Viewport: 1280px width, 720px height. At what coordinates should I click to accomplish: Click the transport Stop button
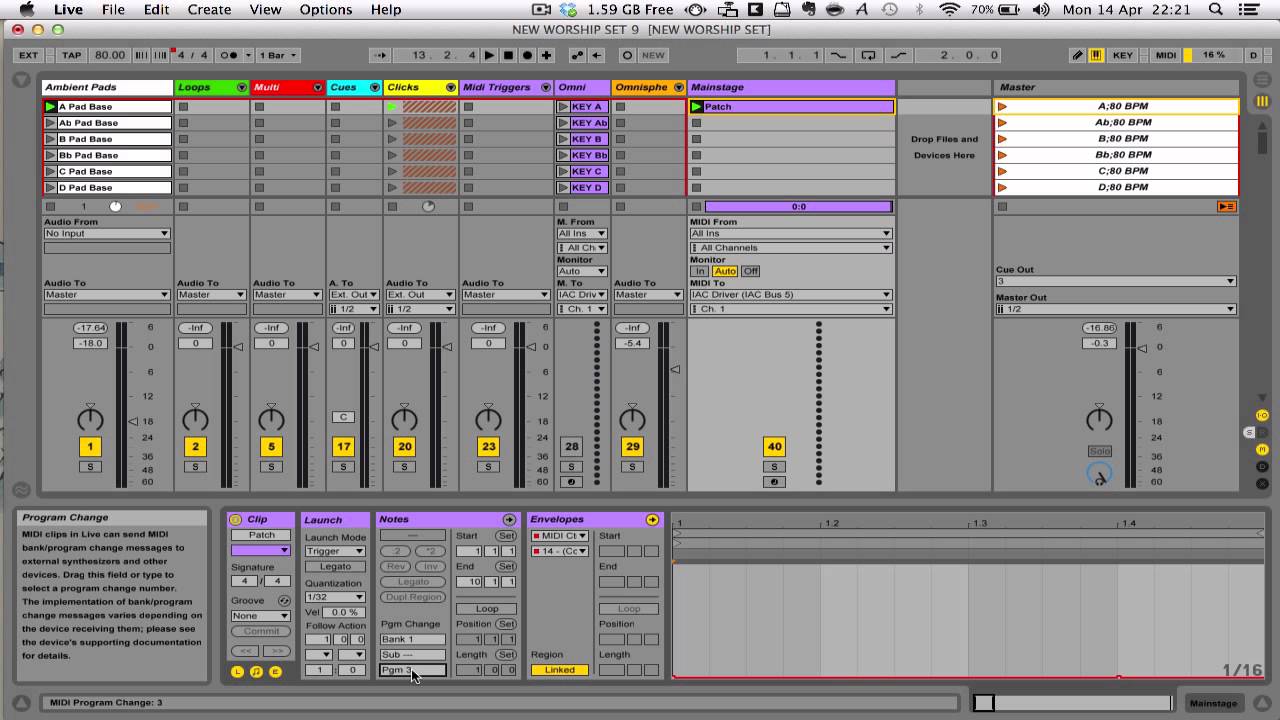508,55
